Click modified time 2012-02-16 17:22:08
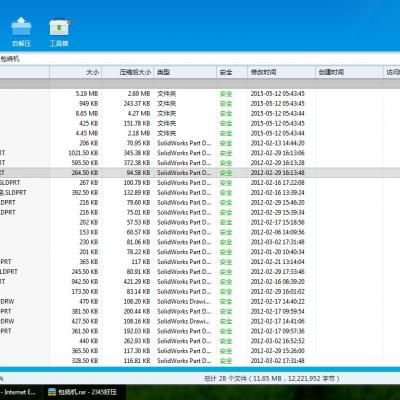Viewport: 400px width, 400px height. pyautogui.click(x=278, y=183)
